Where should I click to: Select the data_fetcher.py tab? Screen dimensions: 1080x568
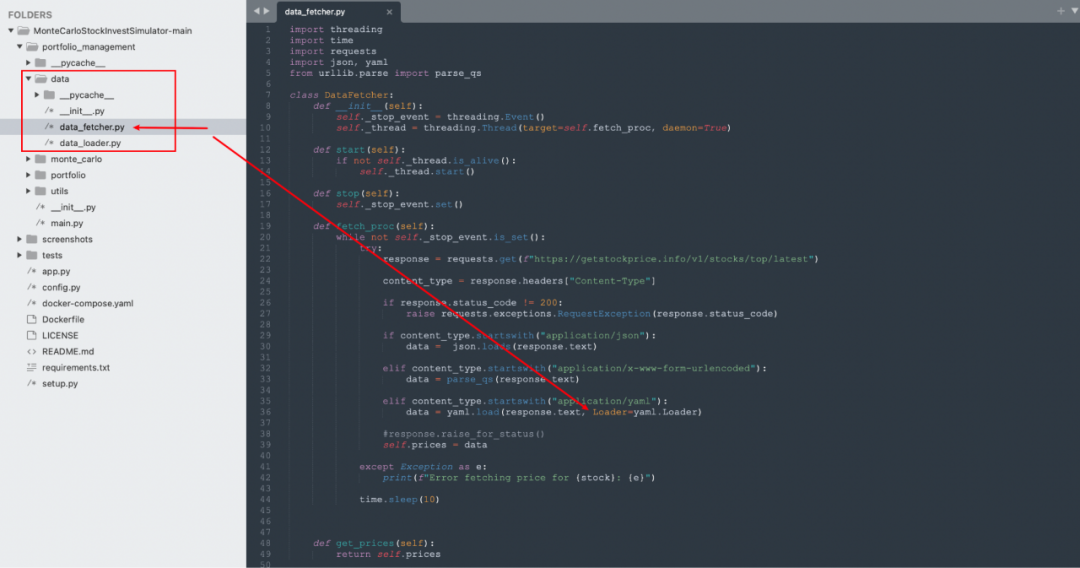[315, 12]
